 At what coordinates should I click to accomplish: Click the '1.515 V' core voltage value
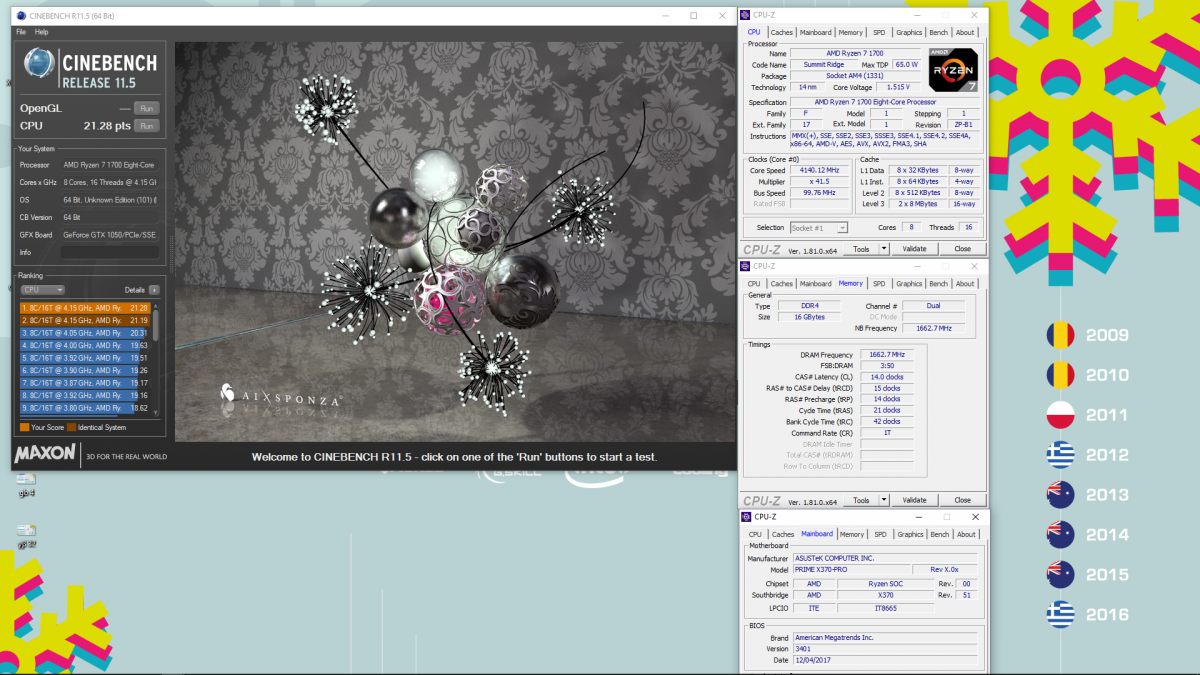point(897,87)
